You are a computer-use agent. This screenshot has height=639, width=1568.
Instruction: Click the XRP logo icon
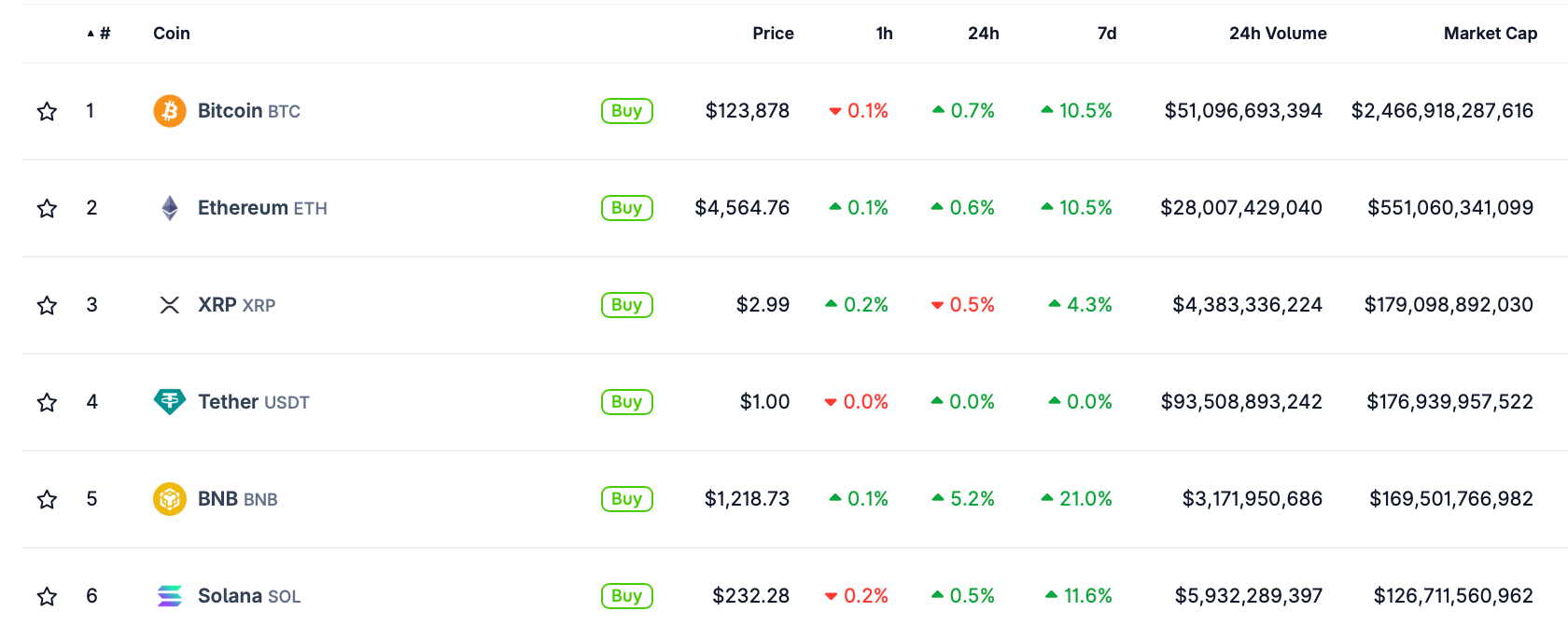pos(170,305)
